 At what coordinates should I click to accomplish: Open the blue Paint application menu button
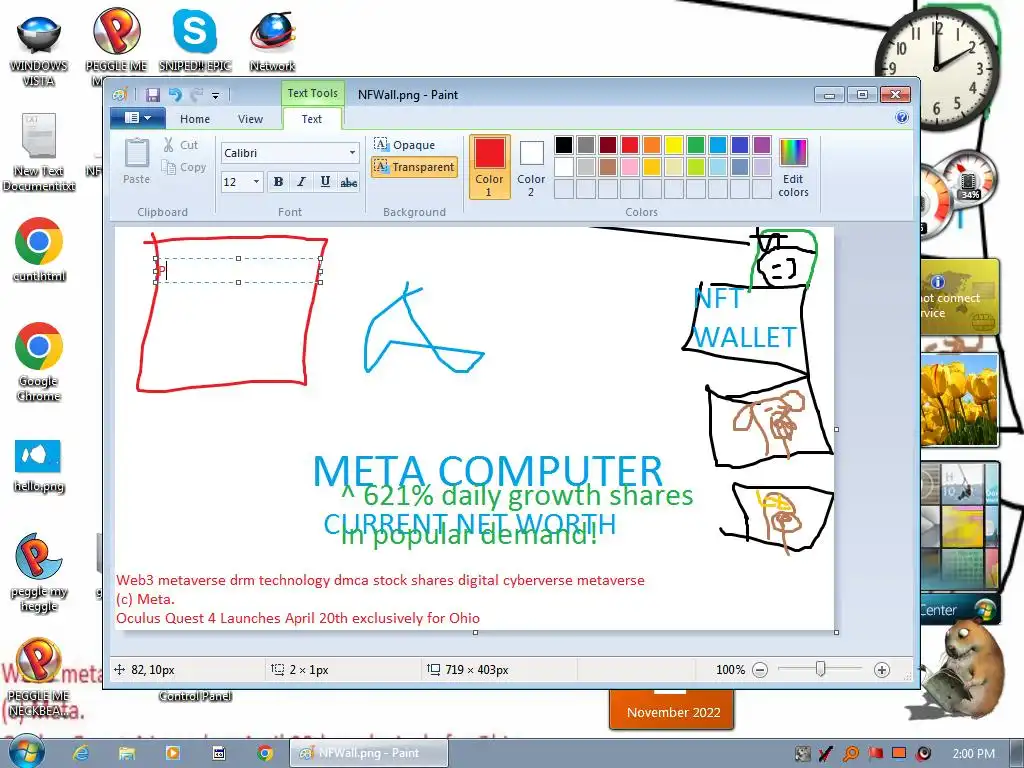[x=137, y=118]
